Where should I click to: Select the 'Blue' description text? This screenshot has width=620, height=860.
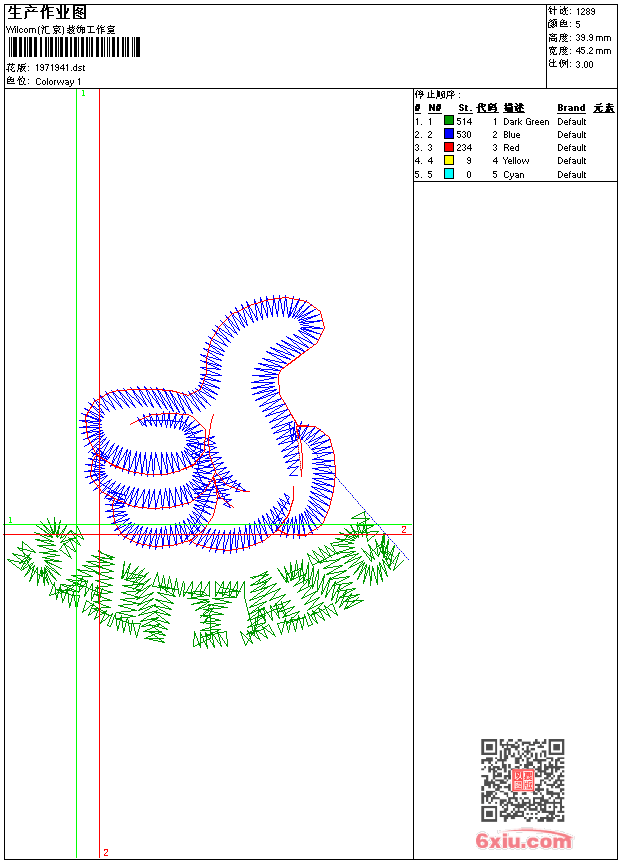[x=511, y=134]
